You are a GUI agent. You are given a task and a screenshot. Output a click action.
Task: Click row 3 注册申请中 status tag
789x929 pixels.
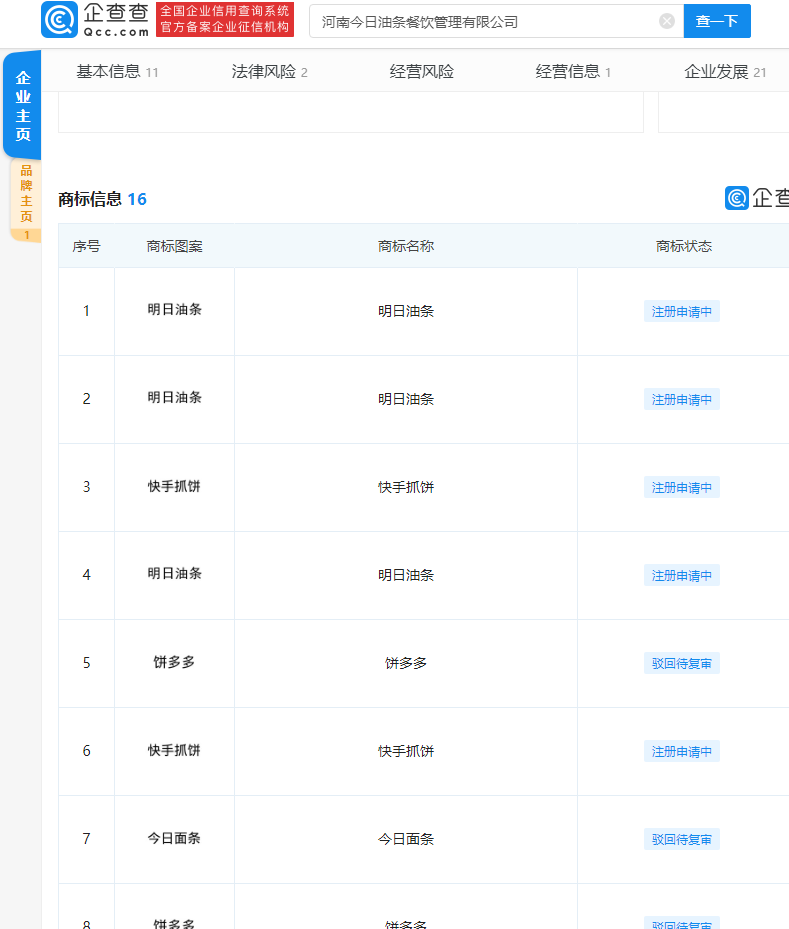pos(682,487)
